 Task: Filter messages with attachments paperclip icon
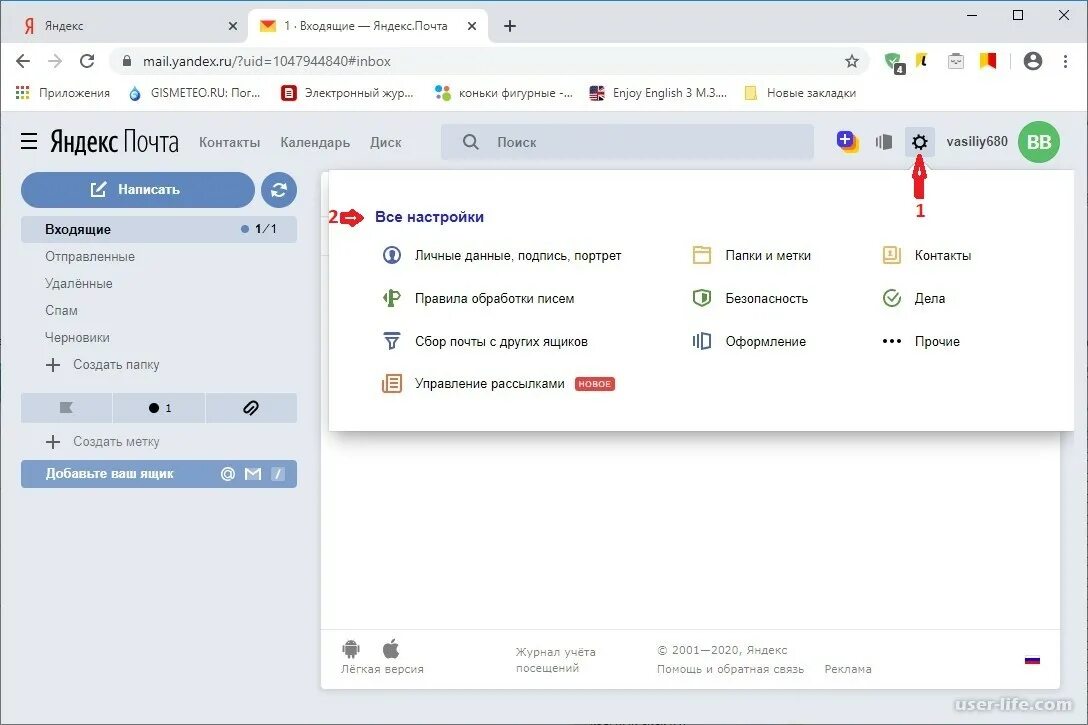click(251, 408)
